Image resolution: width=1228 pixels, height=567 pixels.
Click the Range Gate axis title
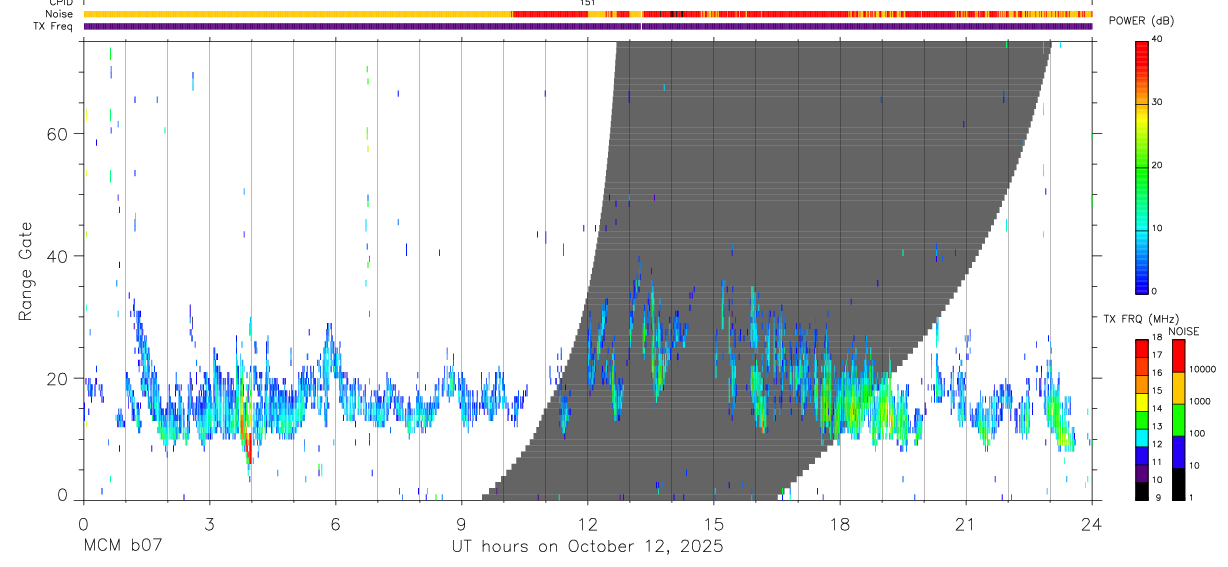pyautogui.click(x=26, y=273)
